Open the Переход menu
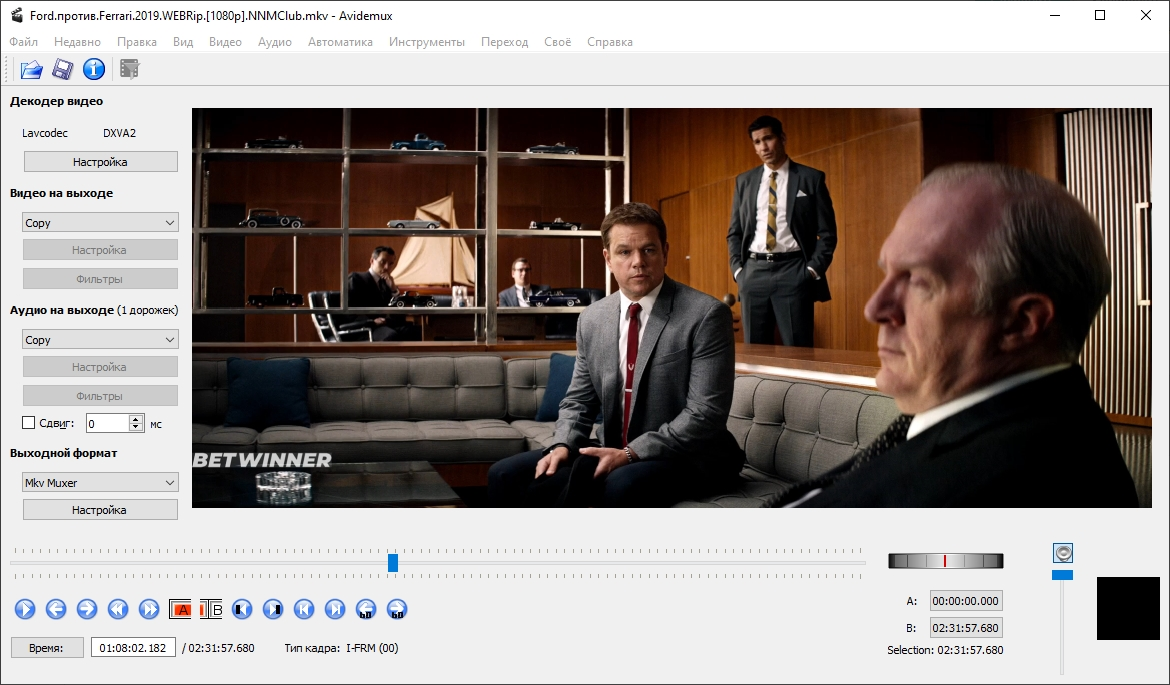The height and width of the screenshot is (685, 1170). point(504,42)
